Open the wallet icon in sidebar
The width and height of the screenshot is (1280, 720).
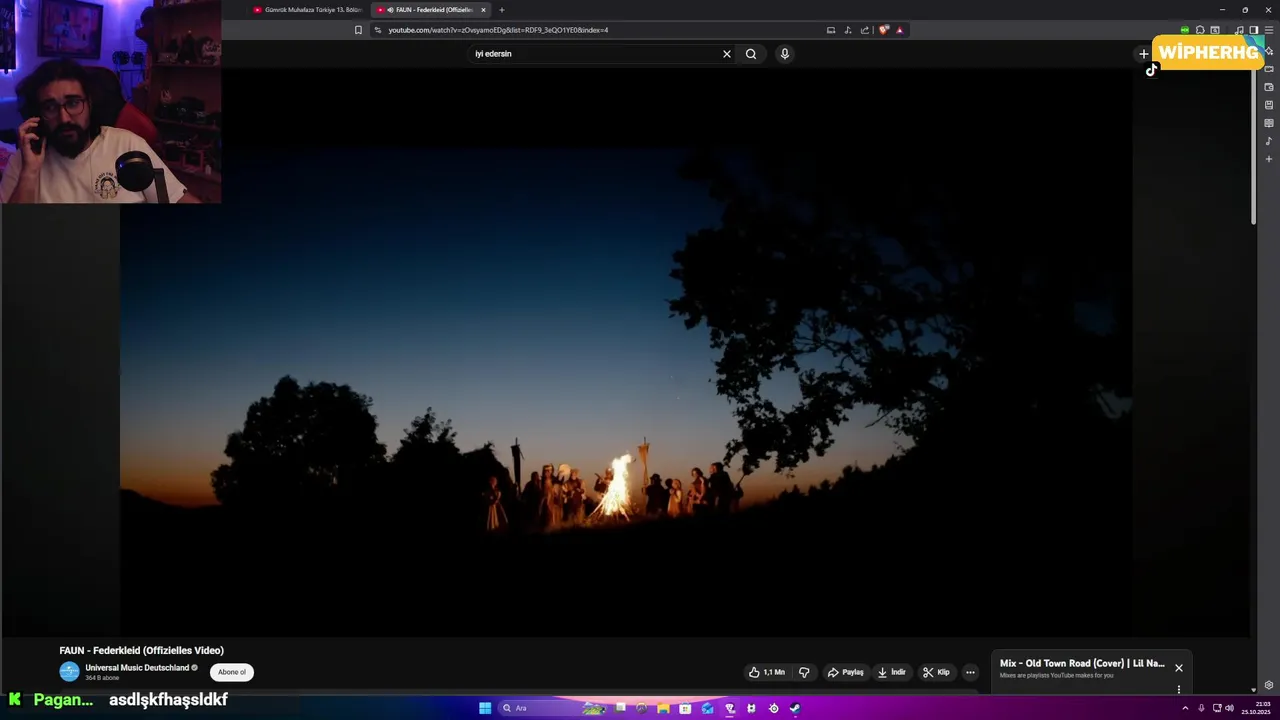1269,87
